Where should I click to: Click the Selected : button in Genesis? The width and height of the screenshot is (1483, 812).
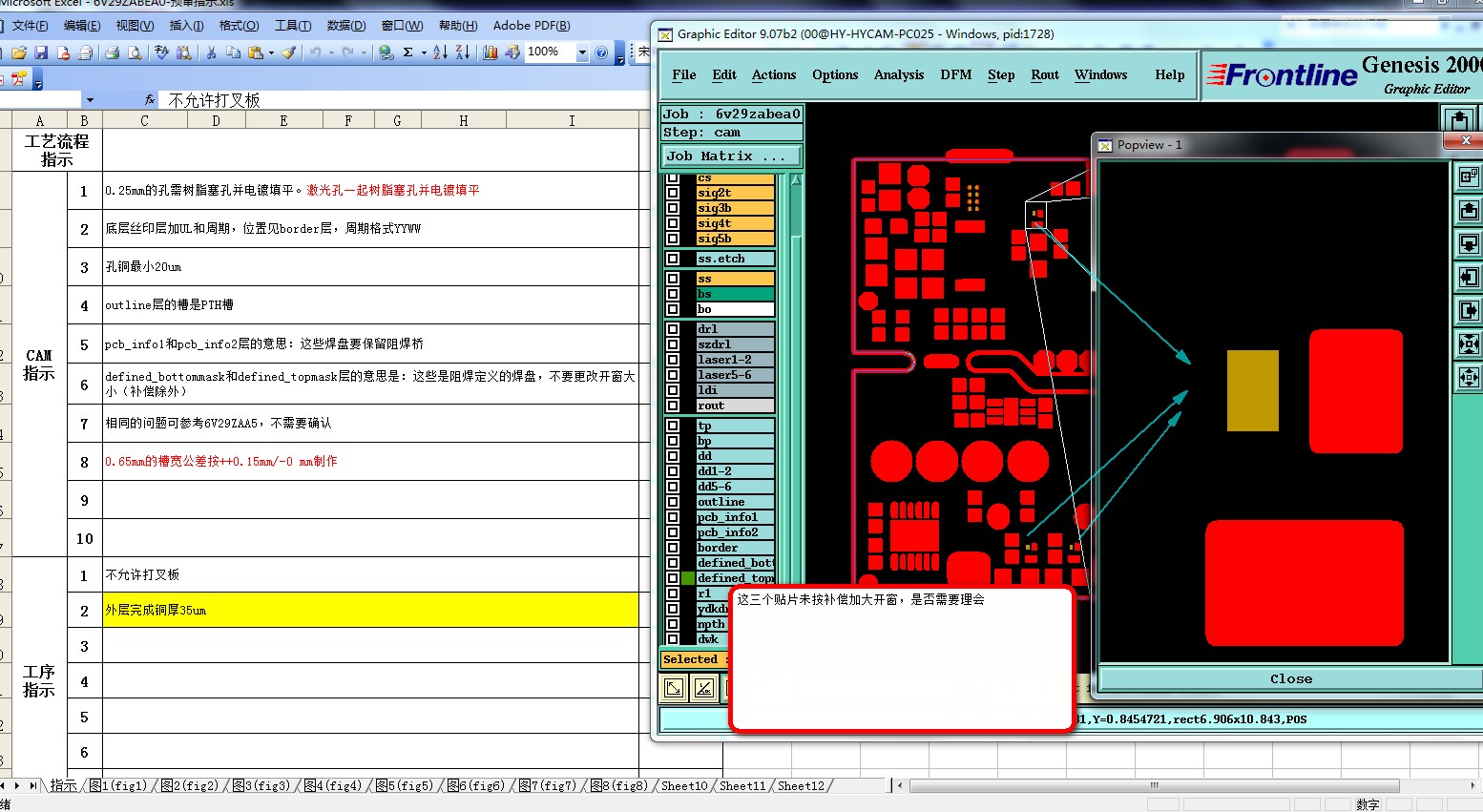(x=695, y=659)
